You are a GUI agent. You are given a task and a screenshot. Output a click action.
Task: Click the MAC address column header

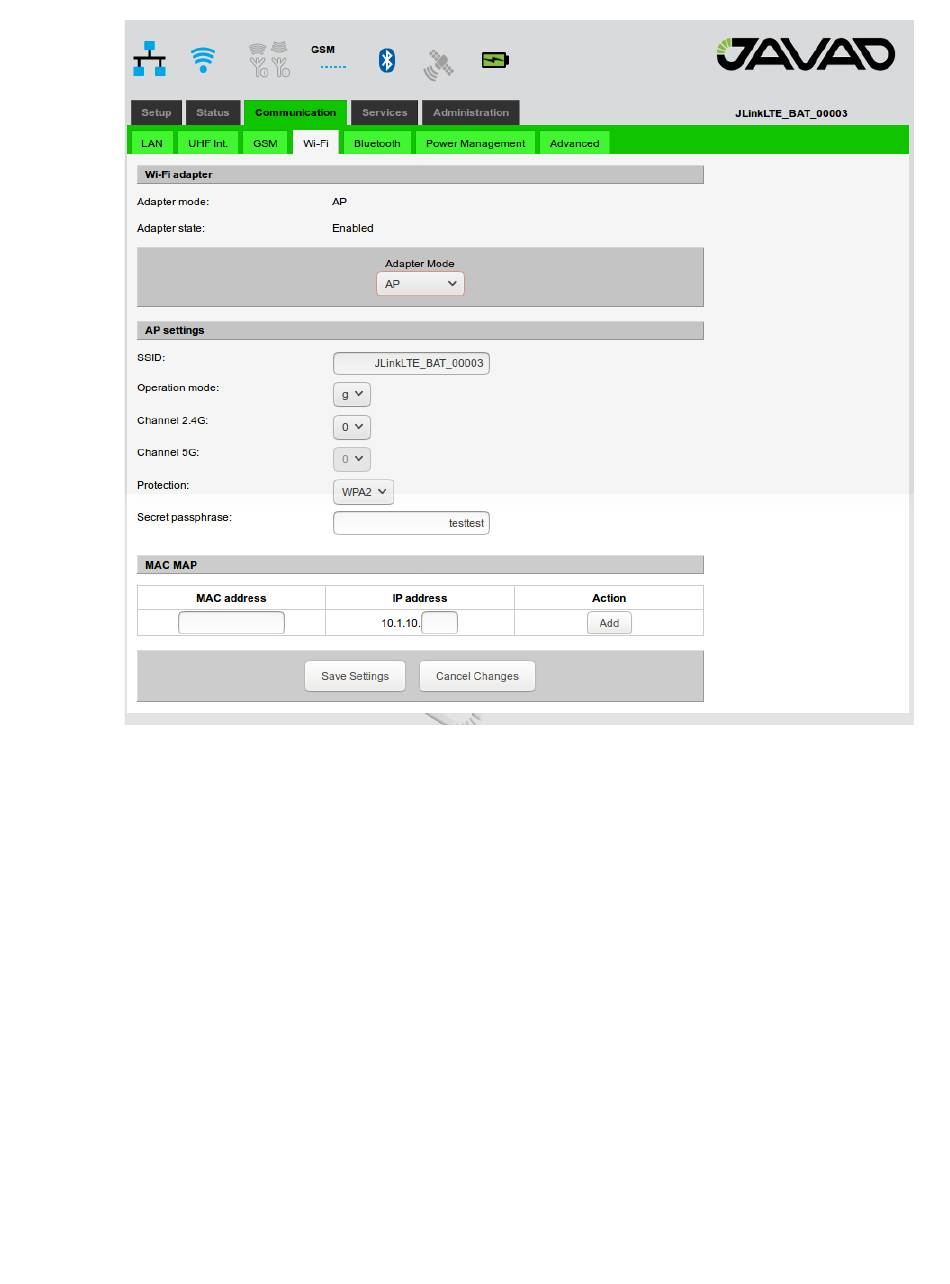point(231,598)
